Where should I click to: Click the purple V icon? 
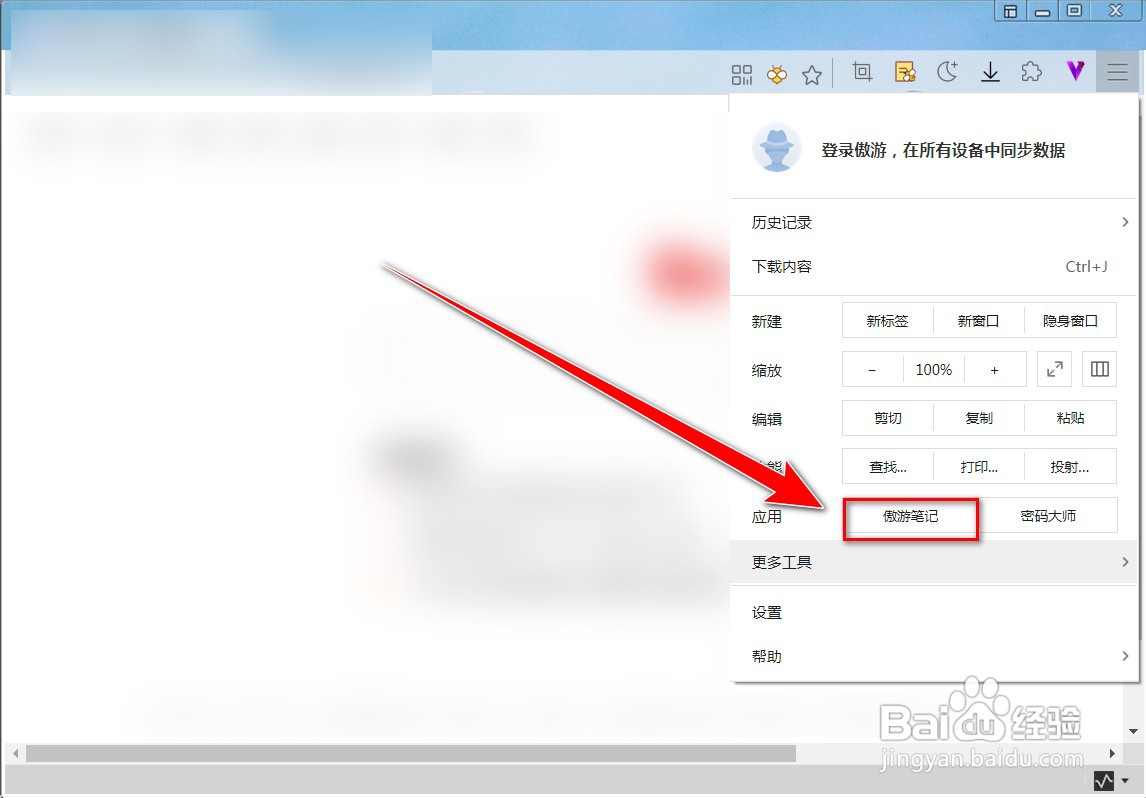click(1075, 71)
